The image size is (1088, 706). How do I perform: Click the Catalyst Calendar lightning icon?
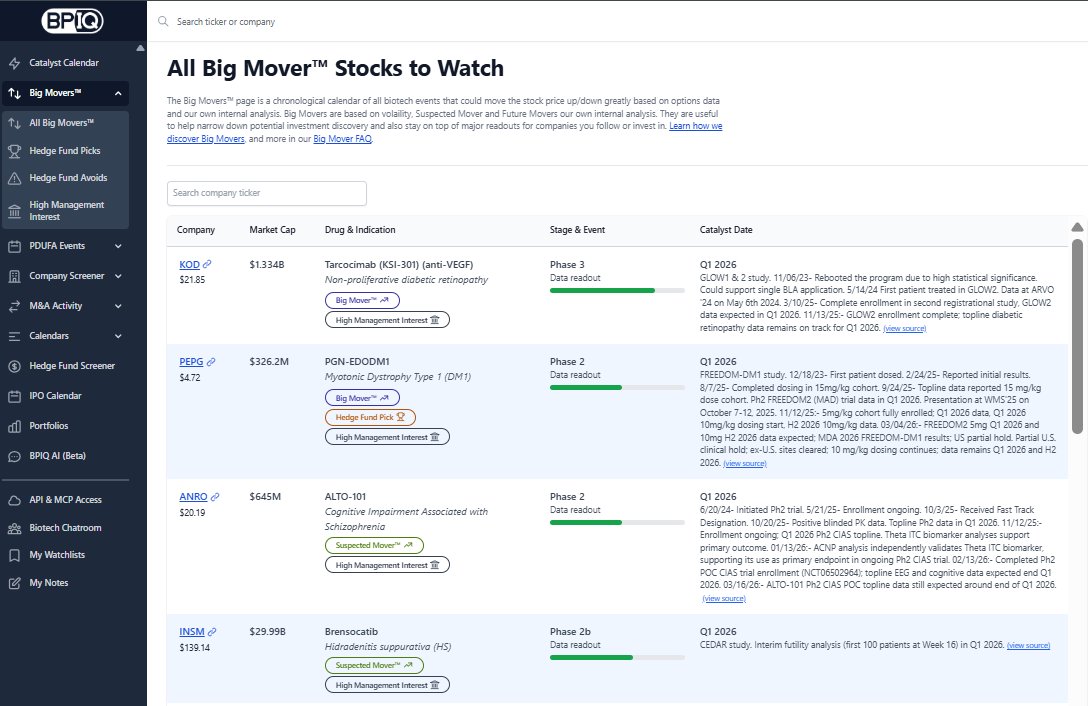[15, 63]
